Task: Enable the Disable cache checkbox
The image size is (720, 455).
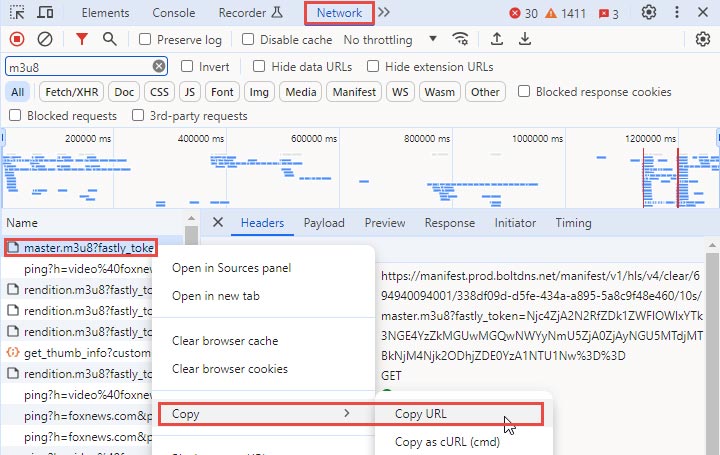Action: (248, 39)
